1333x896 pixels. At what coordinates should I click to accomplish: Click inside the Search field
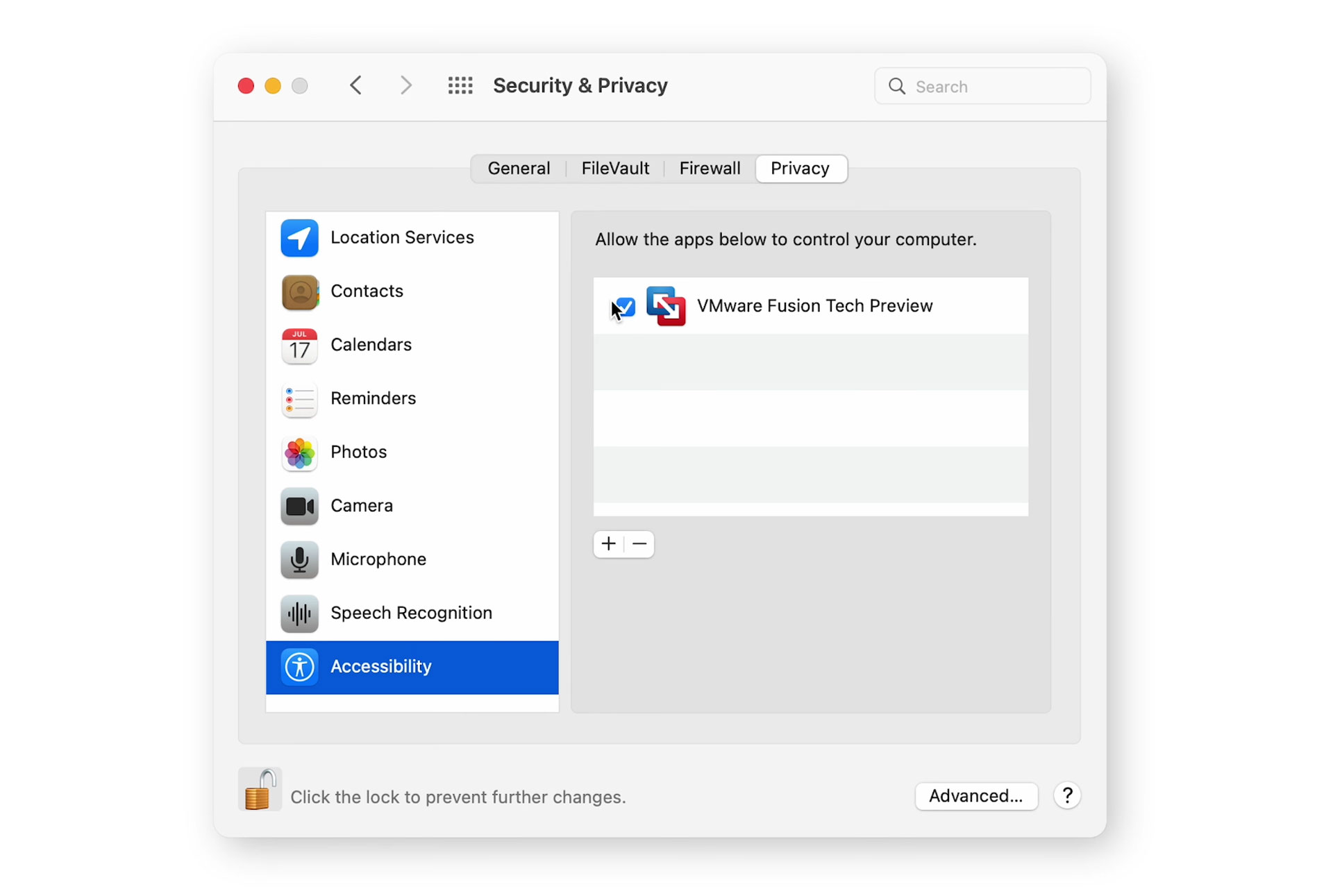point(982,86)
